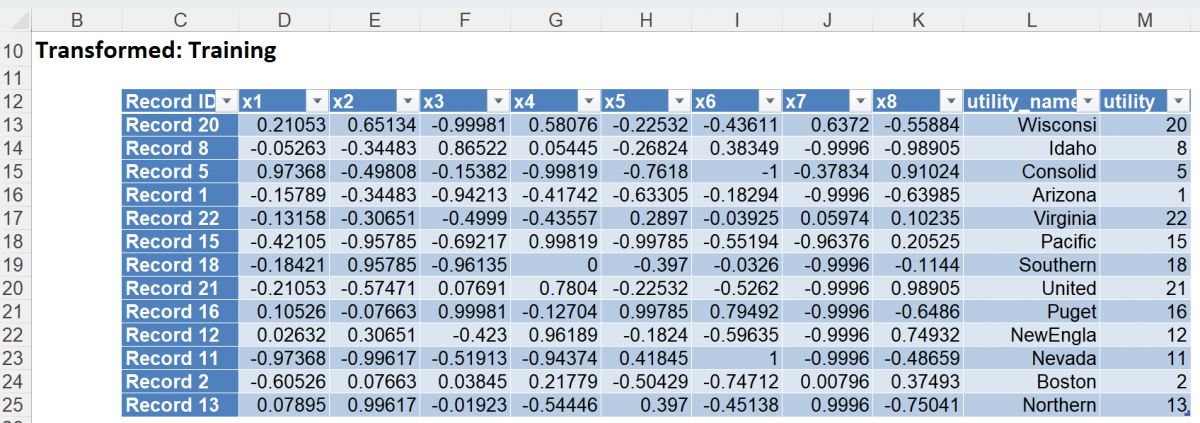Click the Record 11 row label

click(x=180, y=359)
